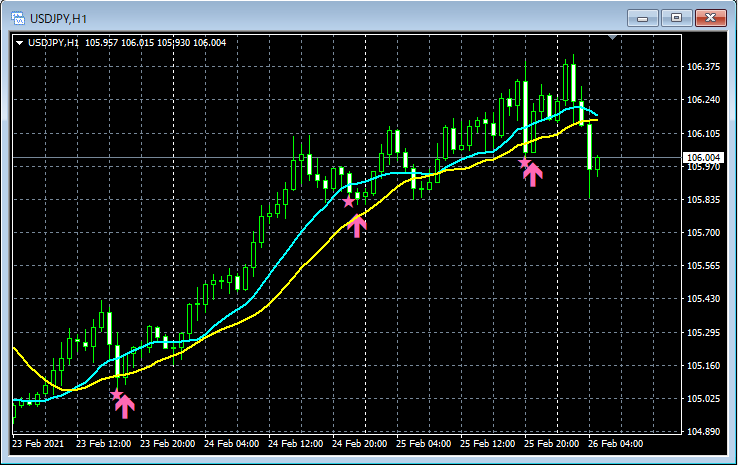This screenshot has width=739, height=465.
Task: Click the pink up arrow near 23 Feb 12:00
Action: pos(125,407)
